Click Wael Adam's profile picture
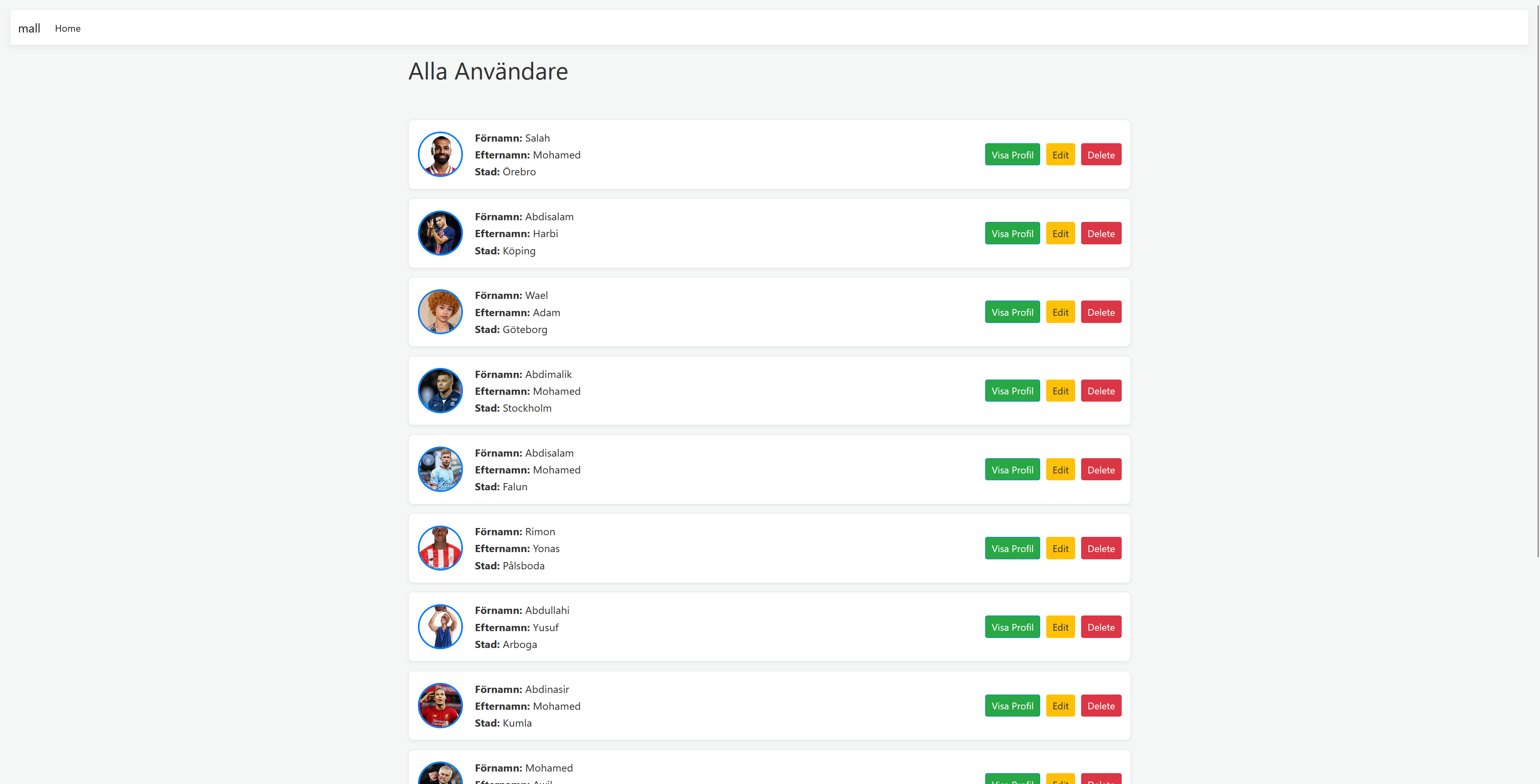Viewport: 1540px width, 784px height. pyautogui.click(x=440, y=312)
